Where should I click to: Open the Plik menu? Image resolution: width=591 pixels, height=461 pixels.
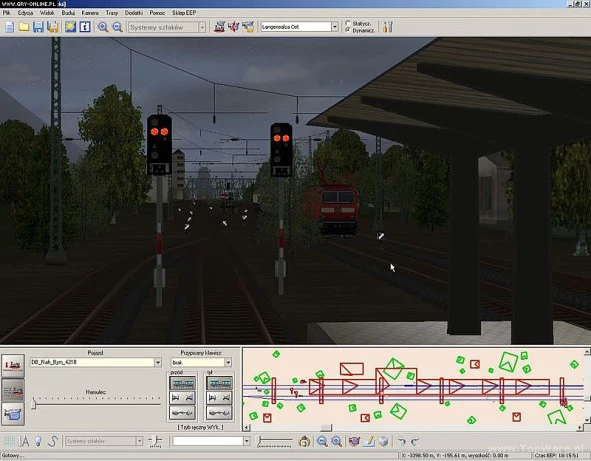click(7, 13)
